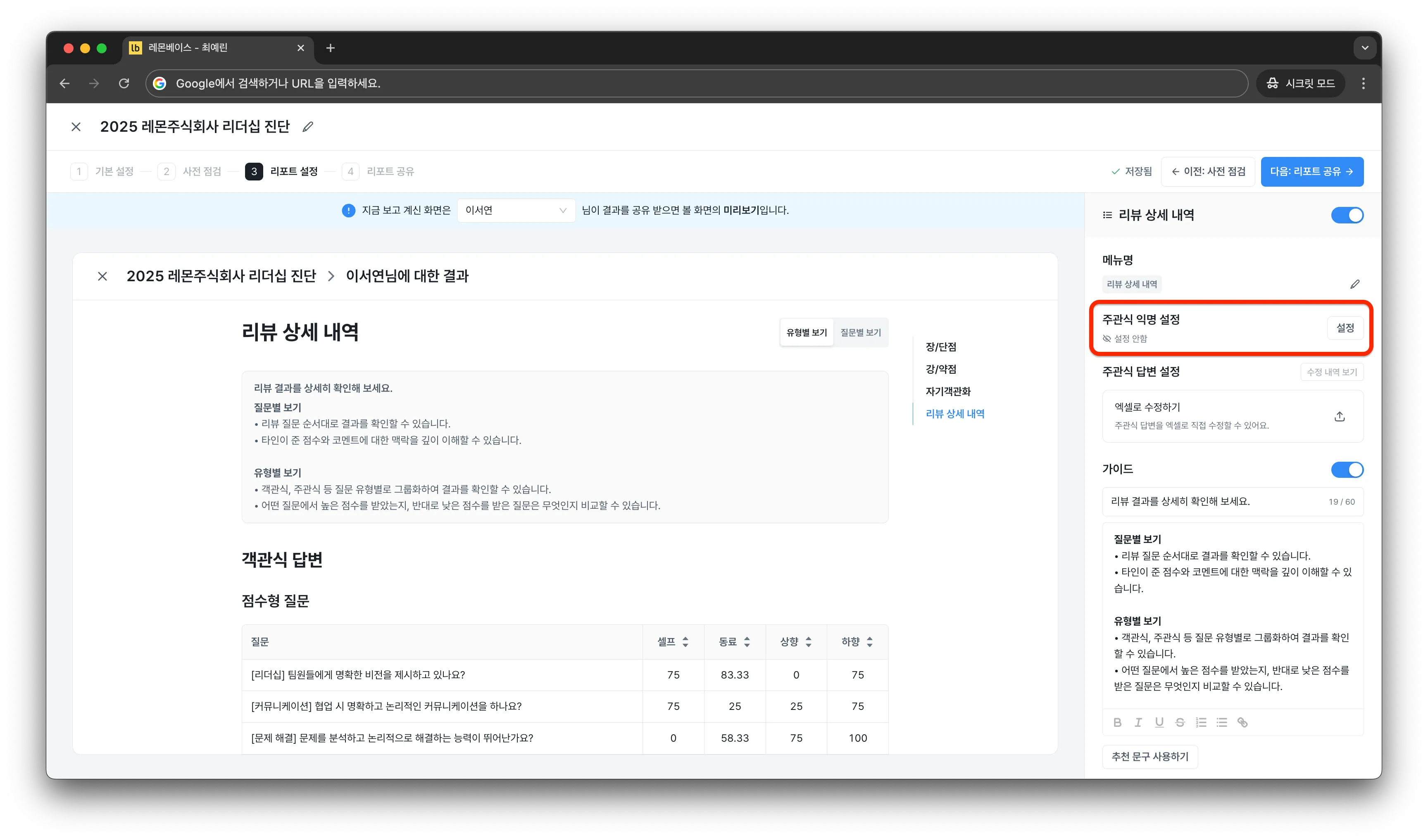Open the 이서연 preview person dropdown
1428x840 pixels.
(x=516, y=211)
